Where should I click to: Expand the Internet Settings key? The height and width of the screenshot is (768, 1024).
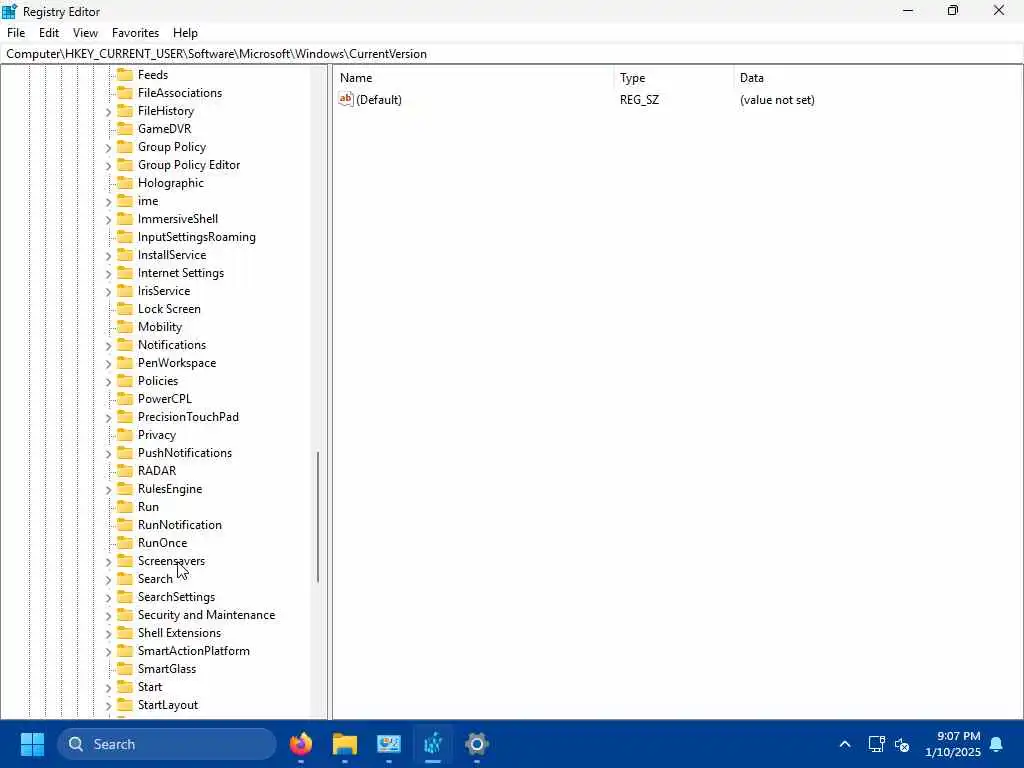[108, 274]
